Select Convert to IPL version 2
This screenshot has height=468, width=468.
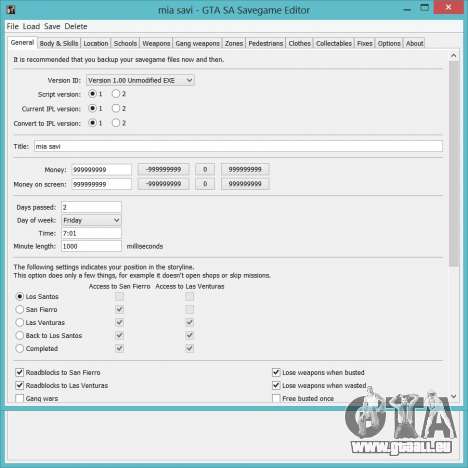(116, 123)
